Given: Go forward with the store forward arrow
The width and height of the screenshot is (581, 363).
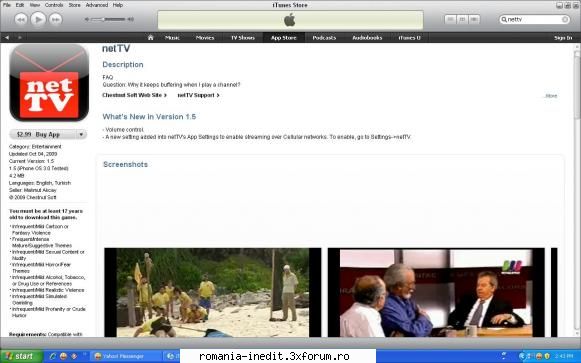Looking at the screenshot, I should click(20, 37).
